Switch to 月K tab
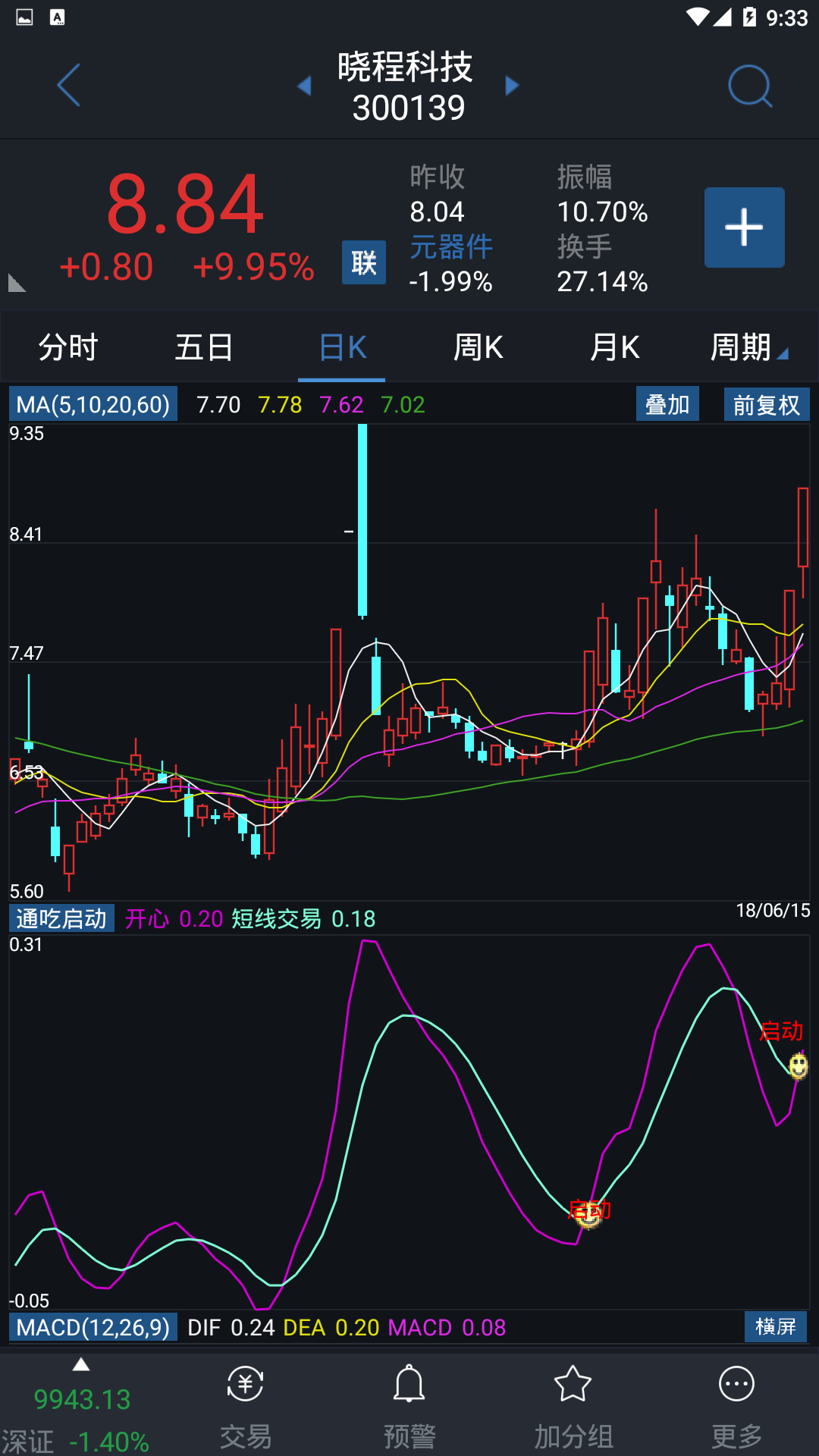819x1456 pixels. point(615,347)
